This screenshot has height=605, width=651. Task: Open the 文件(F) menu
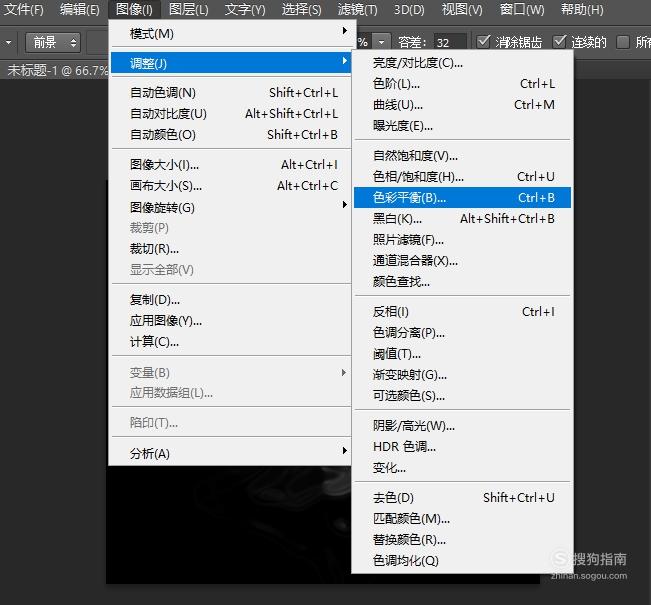[23, 9]
